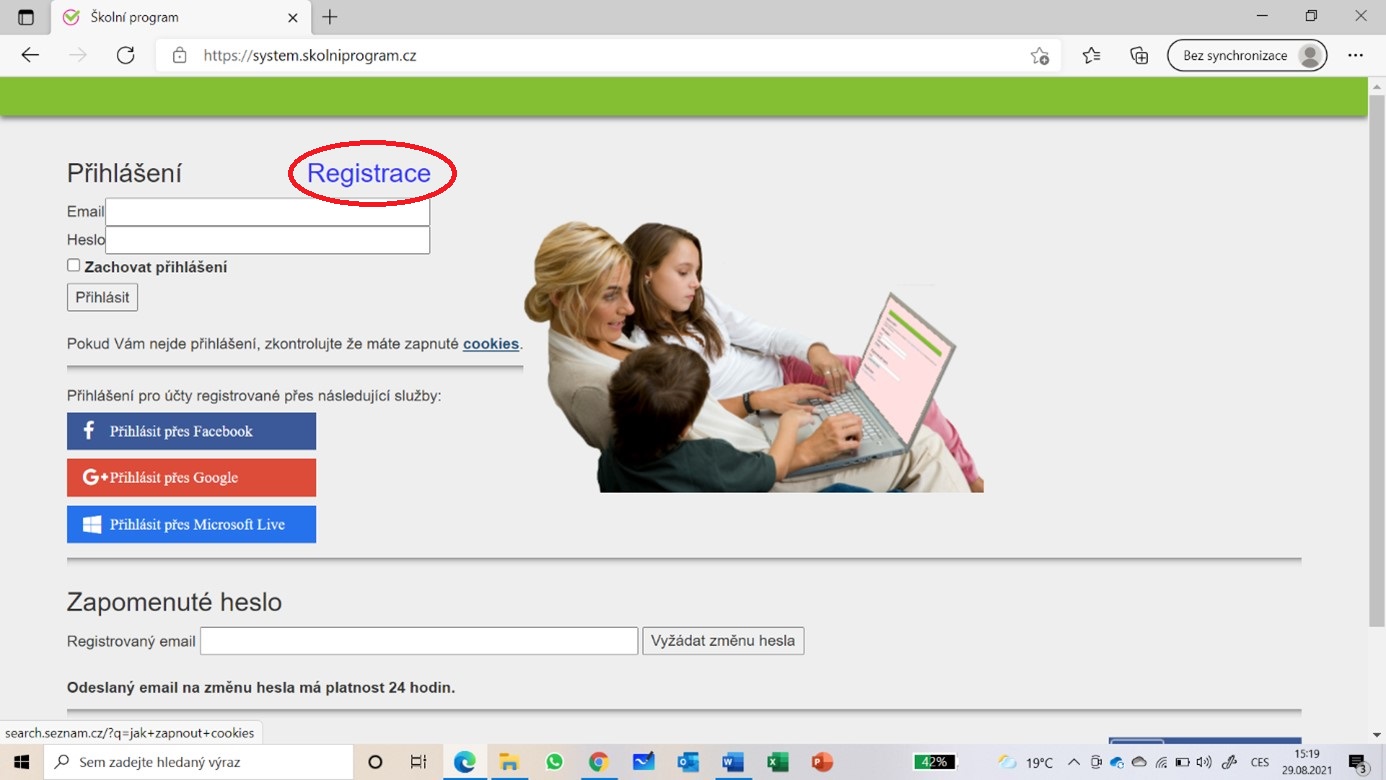Open Cortana circle icon on taskbar
The width and height of the screenshot is (1386, 780).
coord(375,762)
